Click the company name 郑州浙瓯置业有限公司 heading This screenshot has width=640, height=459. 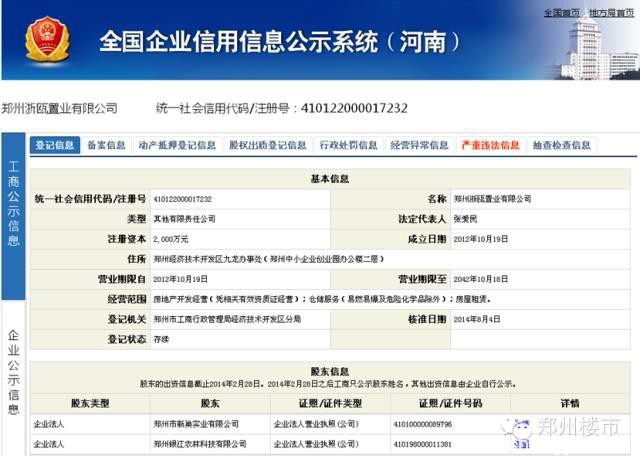coord(60,109)
